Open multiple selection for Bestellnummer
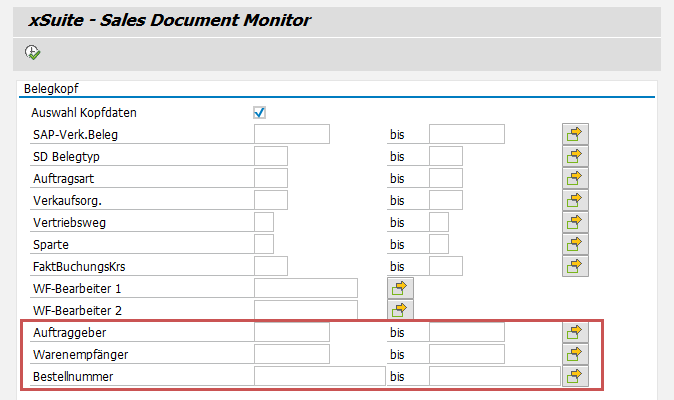This screenshot has height=400, width=674. click(575, 376)
